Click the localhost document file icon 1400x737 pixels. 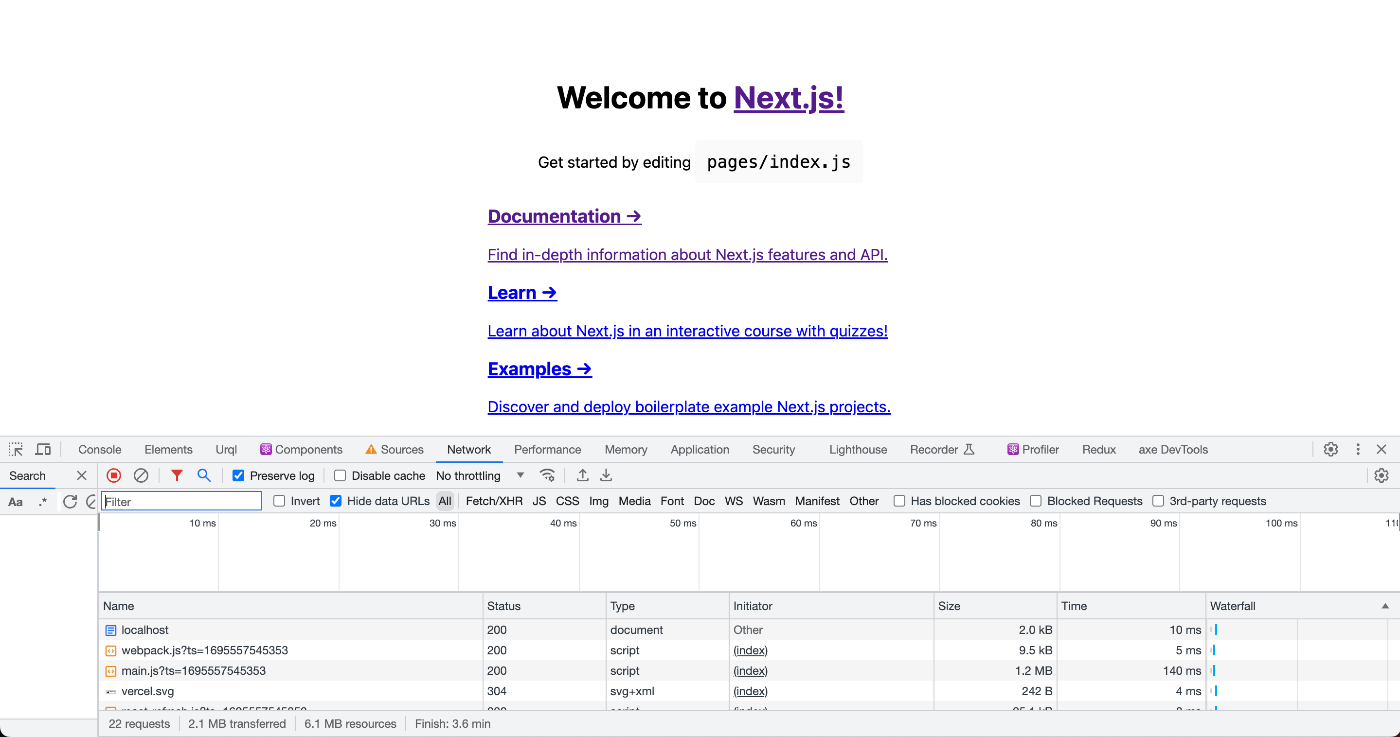[x=111, y=630]
